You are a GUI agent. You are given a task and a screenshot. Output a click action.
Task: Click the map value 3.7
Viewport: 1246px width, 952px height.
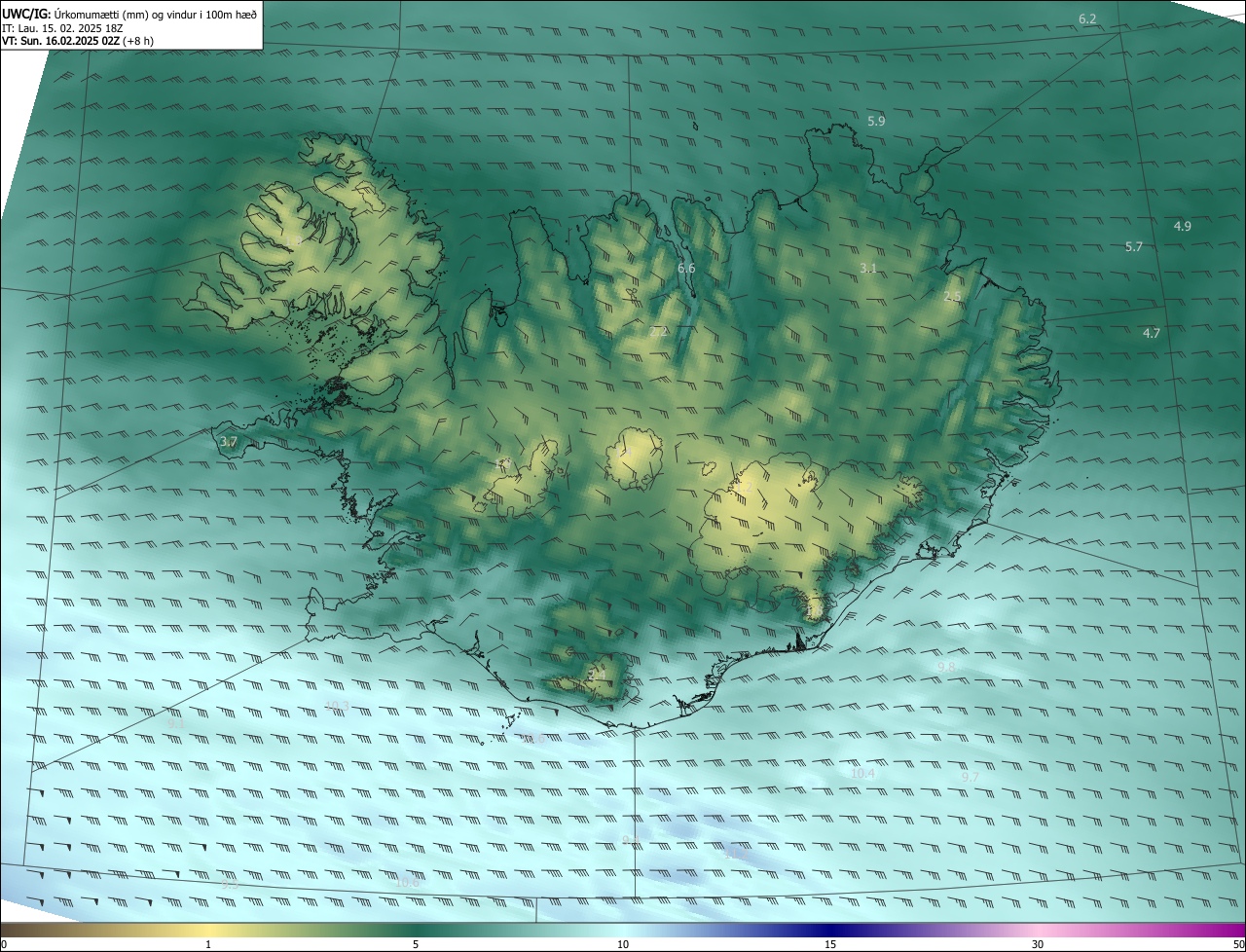pos(229,442)
